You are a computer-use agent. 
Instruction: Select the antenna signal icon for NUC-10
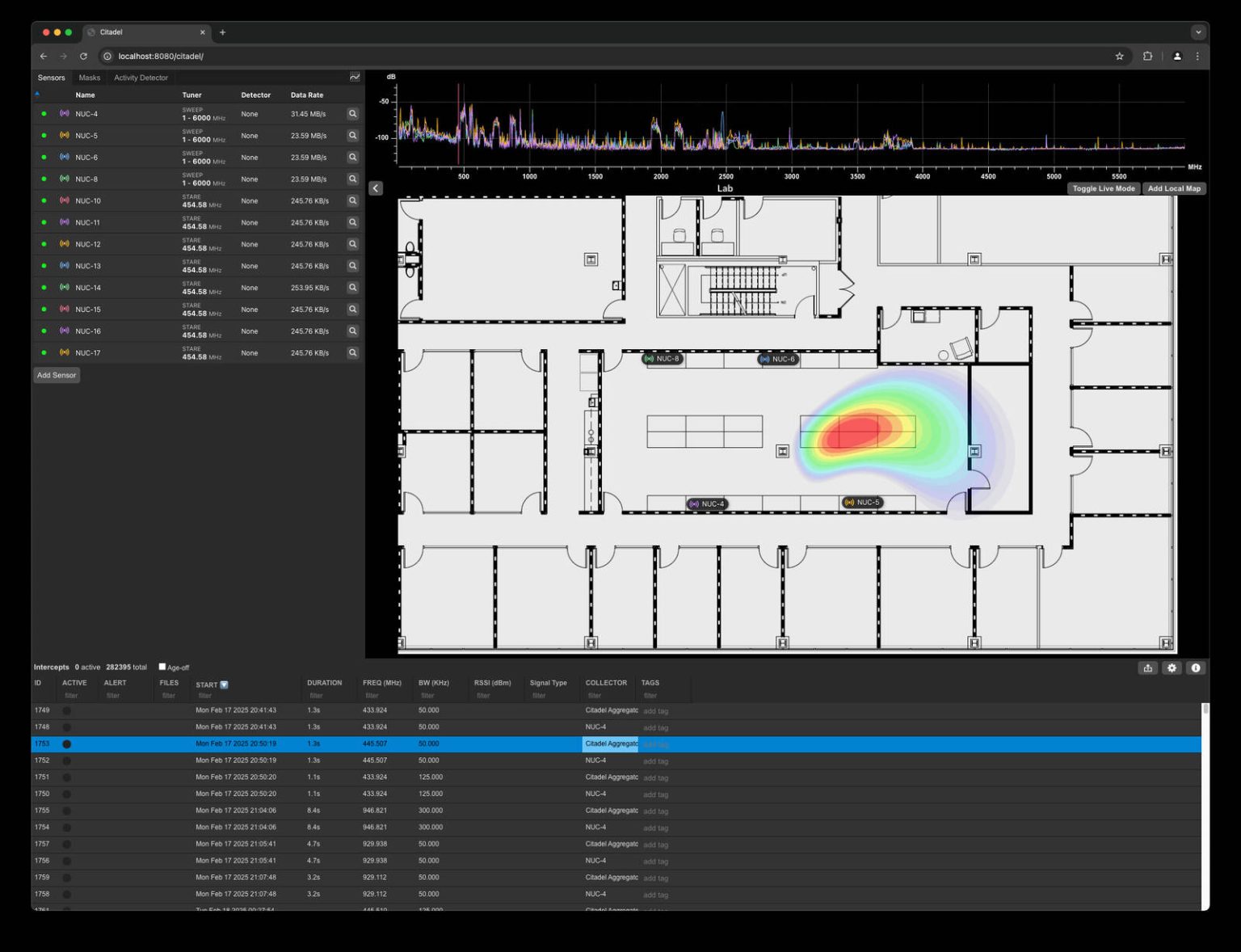point(65,200)
